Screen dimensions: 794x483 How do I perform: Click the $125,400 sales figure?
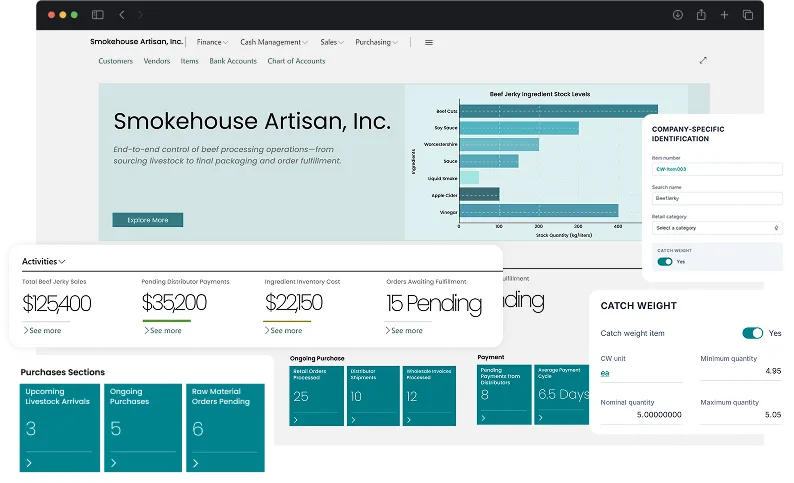pos(57,304)
